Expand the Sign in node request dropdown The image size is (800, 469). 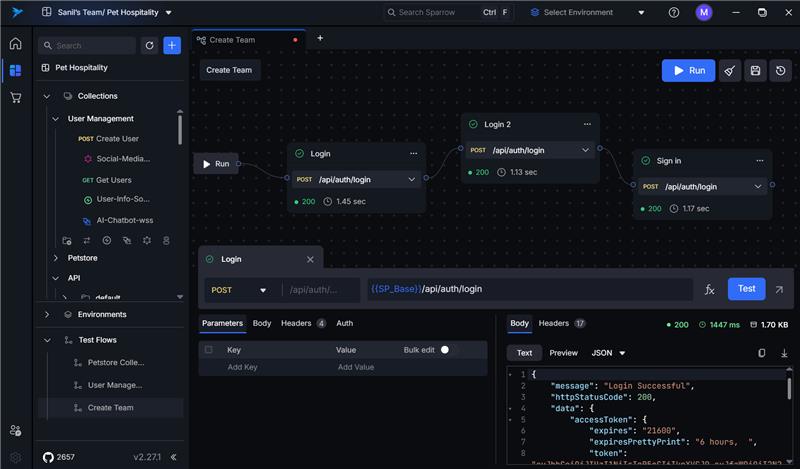(758, 186)
